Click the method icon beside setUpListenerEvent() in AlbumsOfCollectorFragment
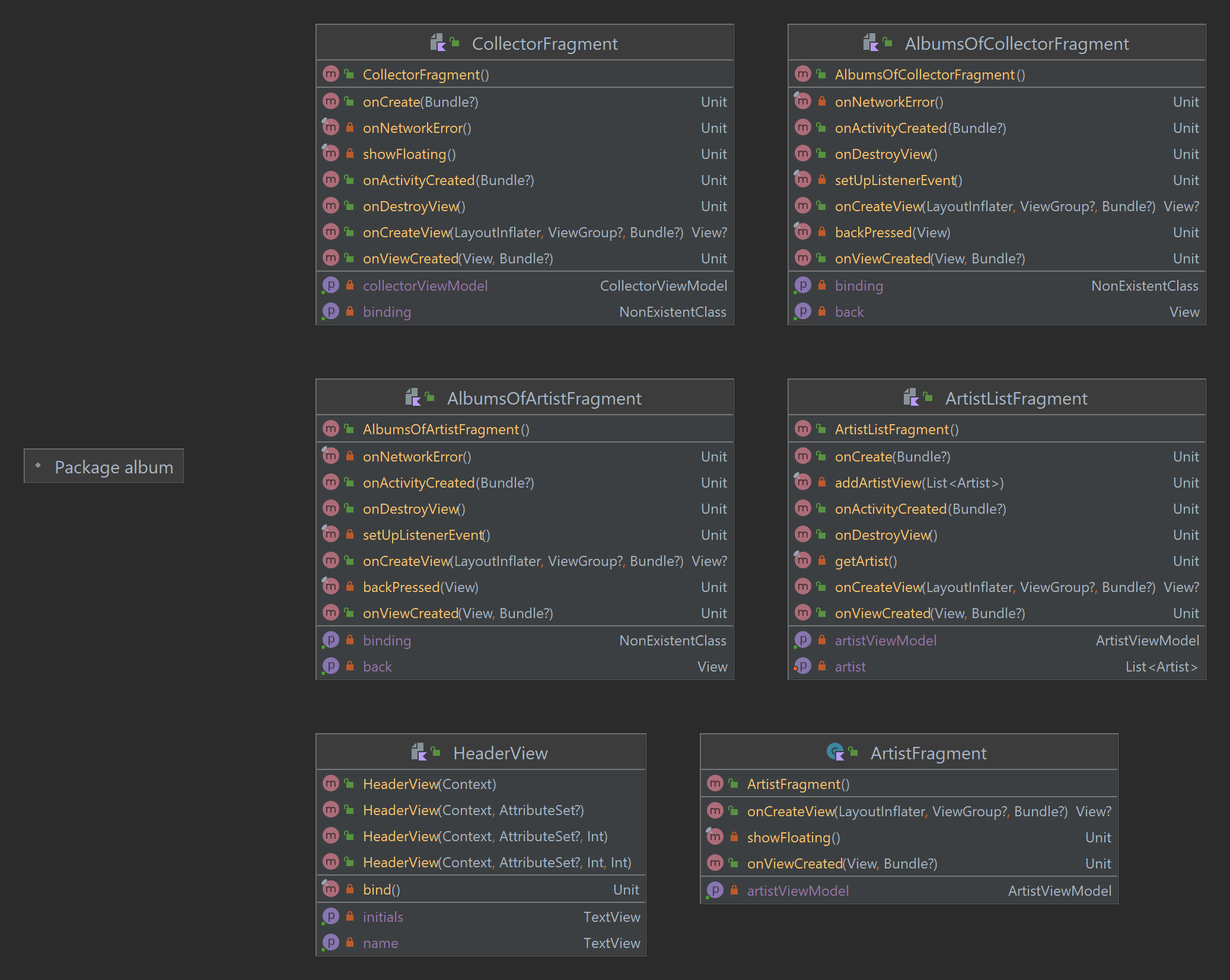The height and width of the screenshot is (980, 1230). pos(802,180)
